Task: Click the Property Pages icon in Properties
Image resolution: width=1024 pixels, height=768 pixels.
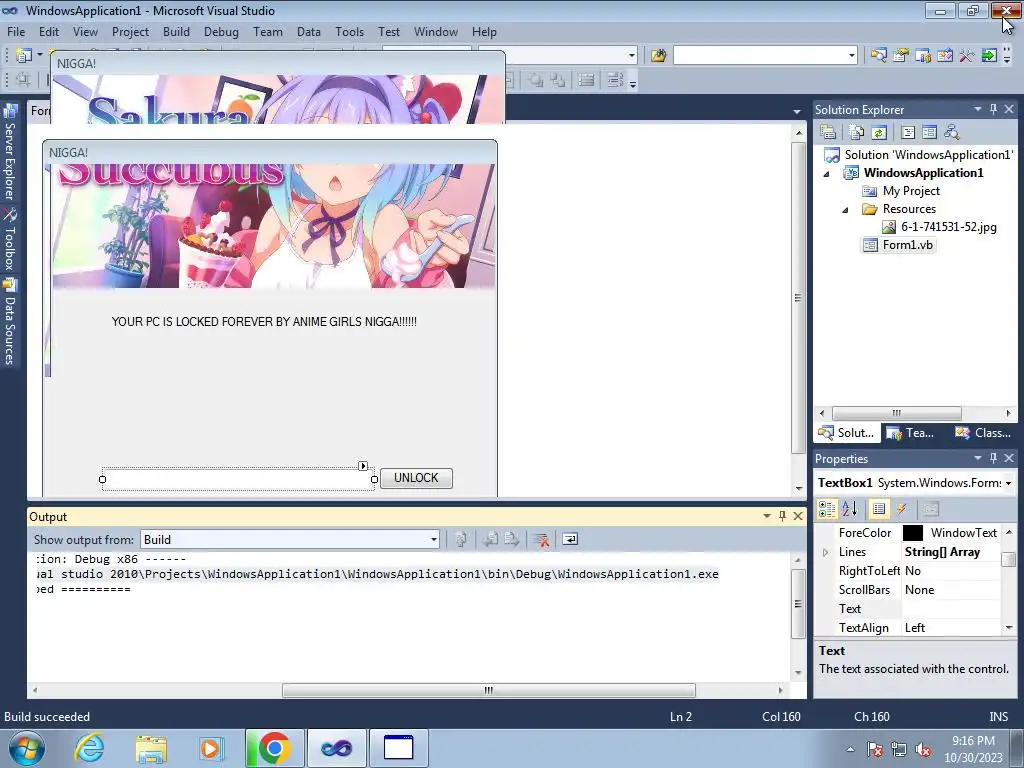Action: [931, 509]
